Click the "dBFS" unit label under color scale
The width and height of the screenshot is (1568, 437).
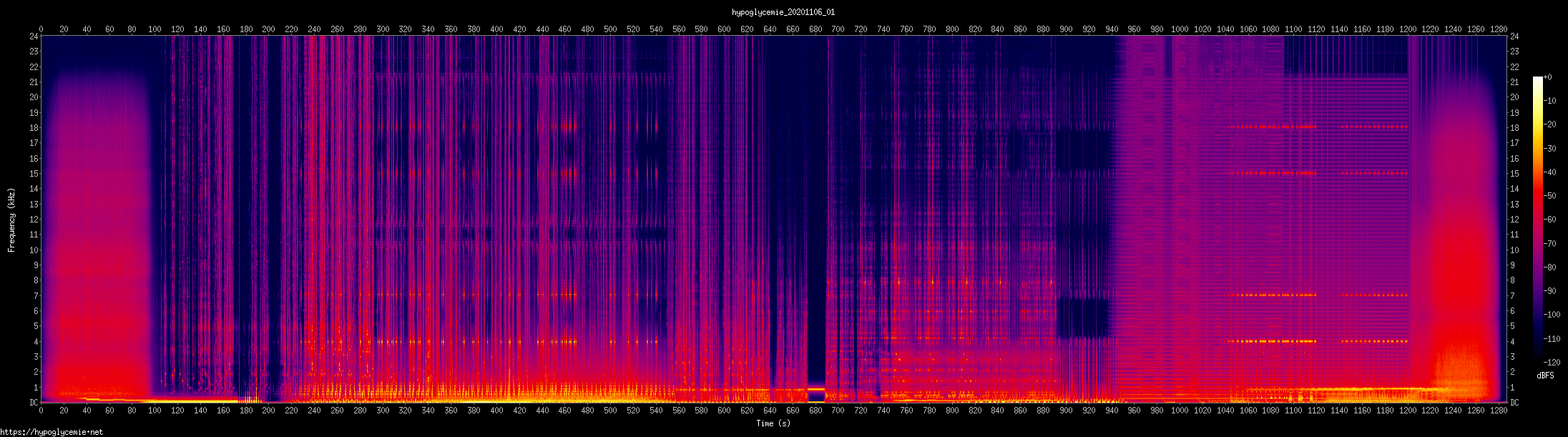pyautogui.click(x=1545, y=375)
